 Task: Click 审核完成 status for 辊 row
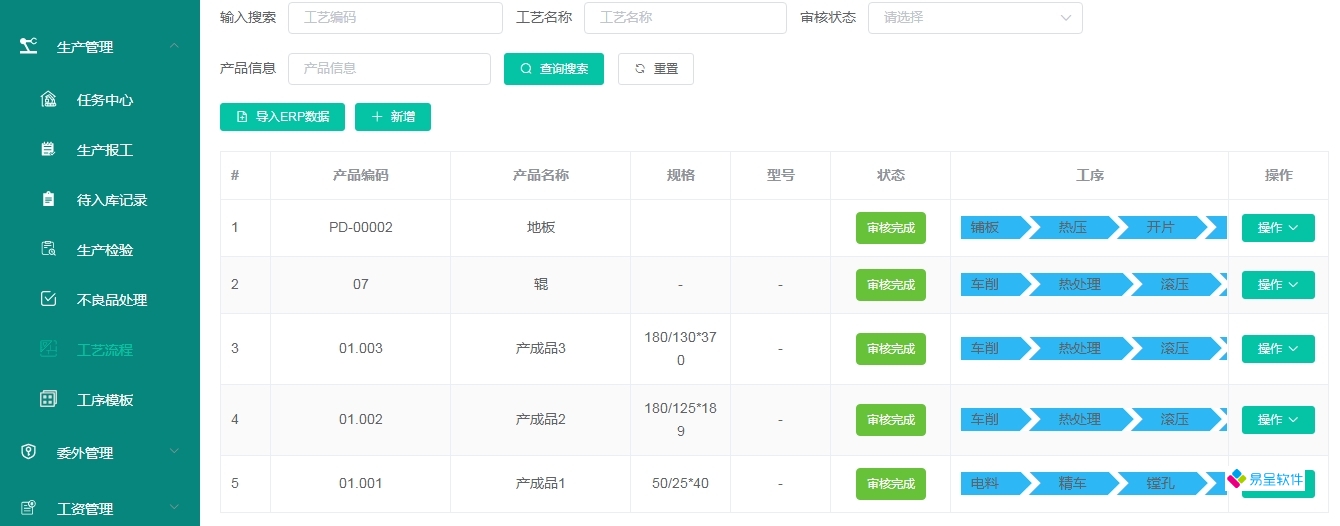[x=891, y=285]
